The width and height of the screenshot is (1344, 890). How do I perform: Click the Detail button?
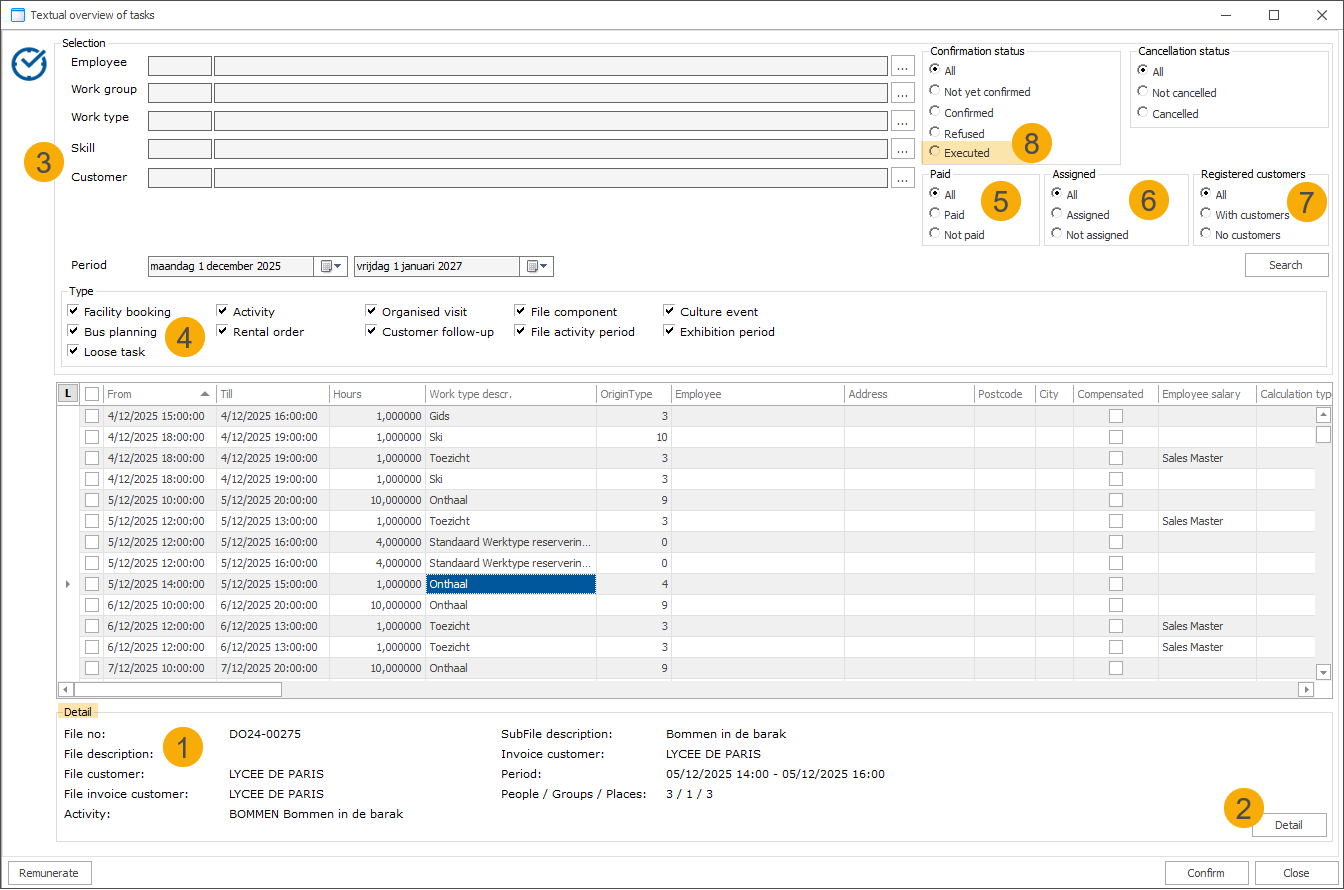1288,825
